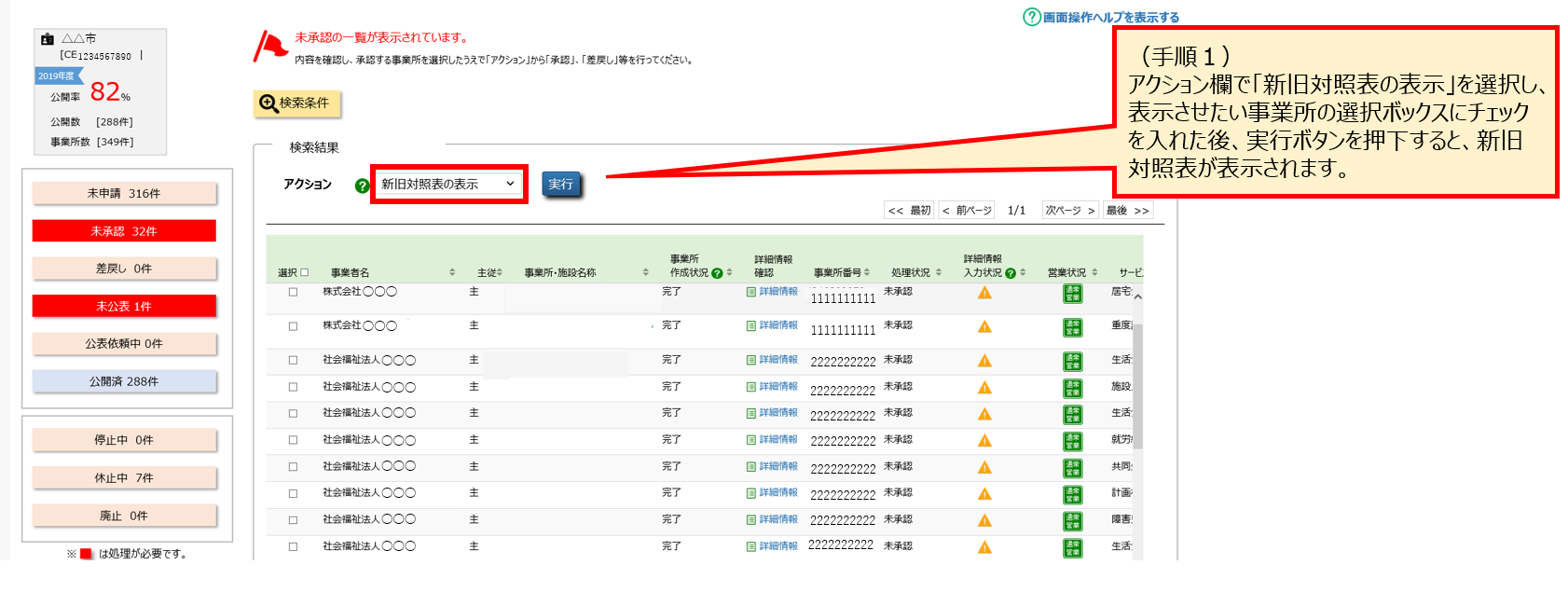The image size is (1568, 606).
Task: Sort table by 事業者名 column arrows
Action: coord(452,272)
